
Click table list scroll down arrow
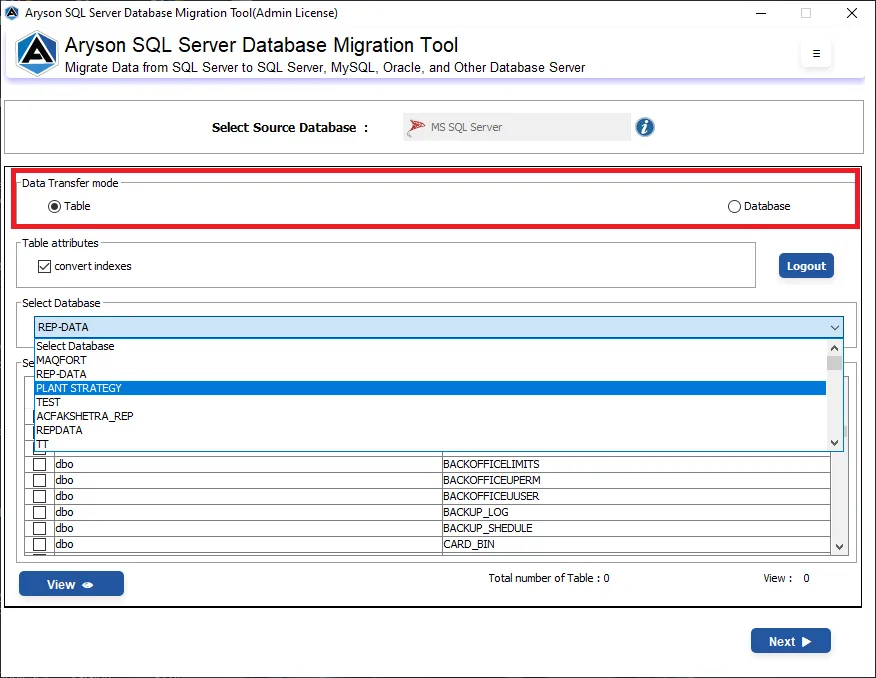pos(839,547)
